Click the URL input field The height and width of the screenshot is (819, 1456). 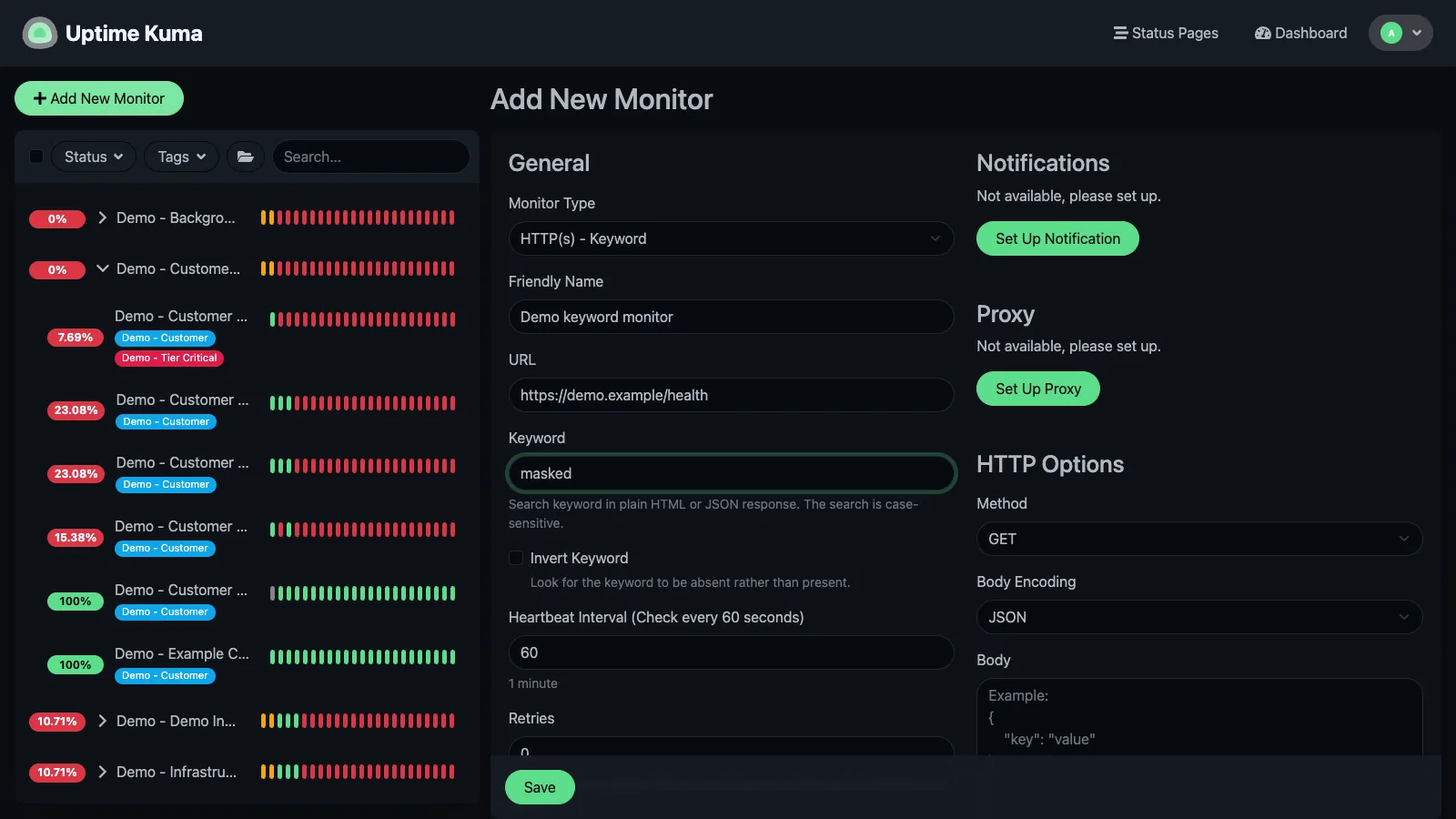point(731,395)
